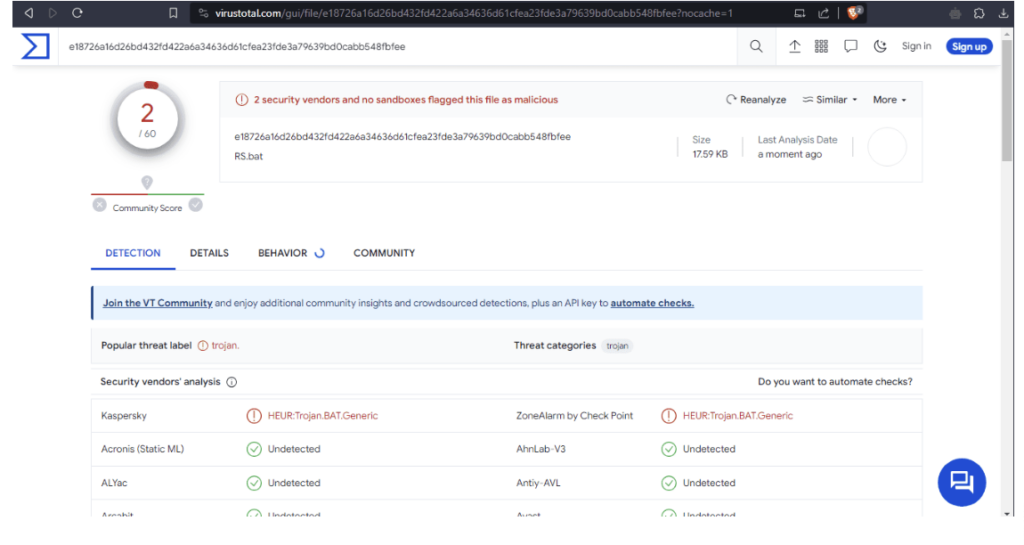1024x545 pixels.
Task: Click the Join the VT Community link
Action: 157,303
